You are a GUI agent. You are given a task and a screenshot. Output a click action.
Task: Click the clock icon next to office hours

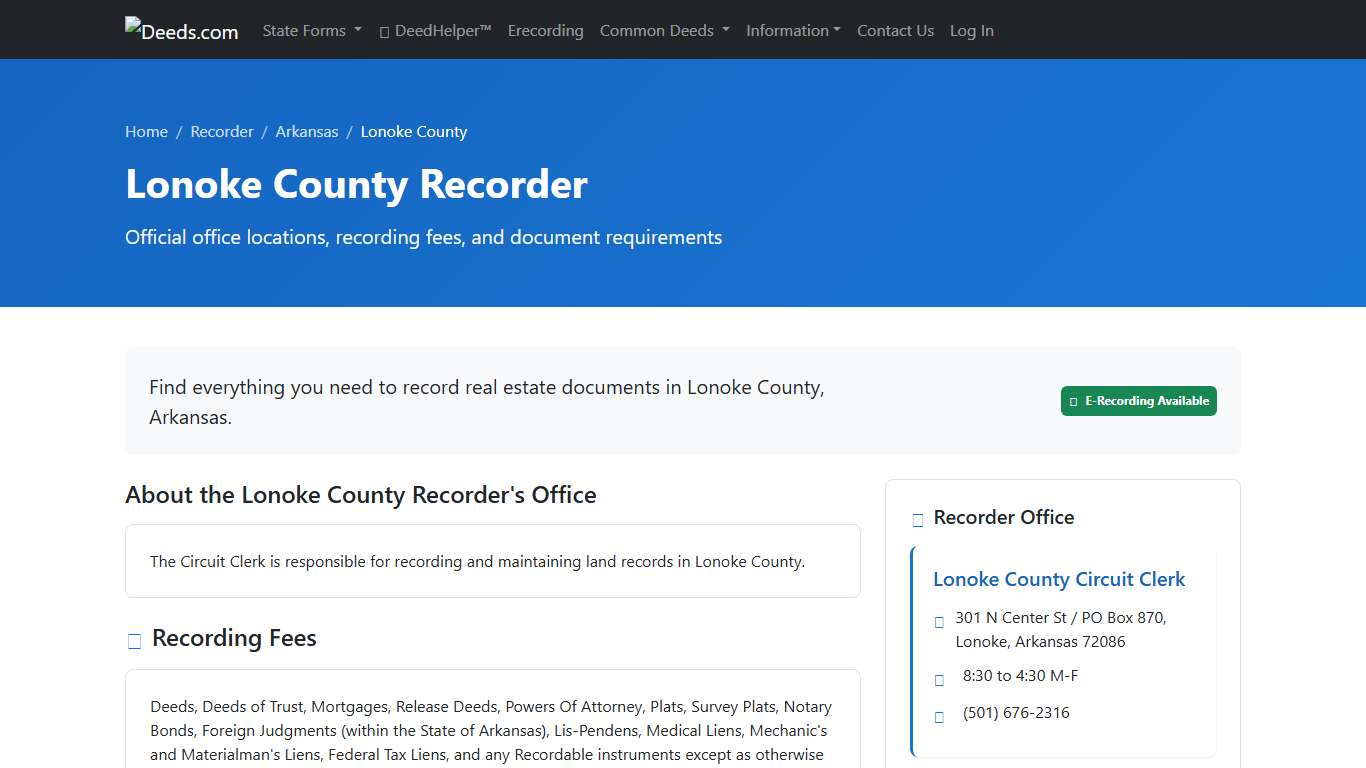pos(938,679)
